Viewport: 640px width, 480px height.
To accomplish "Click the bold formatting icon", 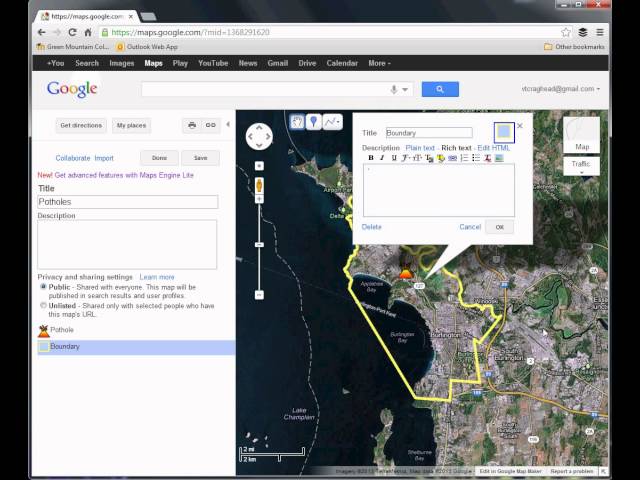I will click(x=371, y=158).
